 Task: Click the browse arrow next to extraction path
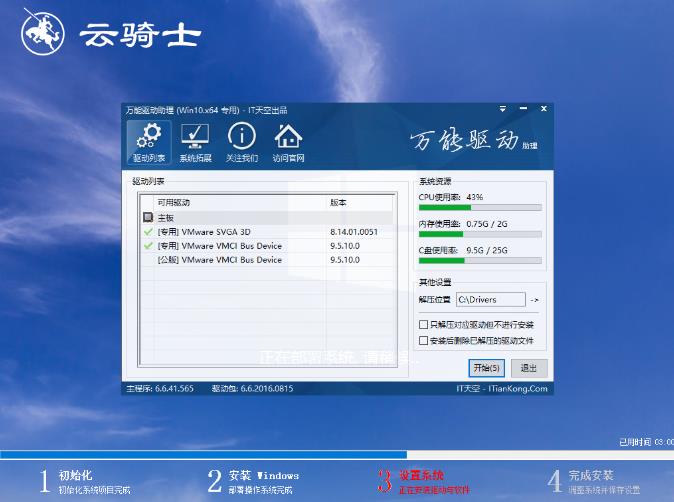(534, 300)
